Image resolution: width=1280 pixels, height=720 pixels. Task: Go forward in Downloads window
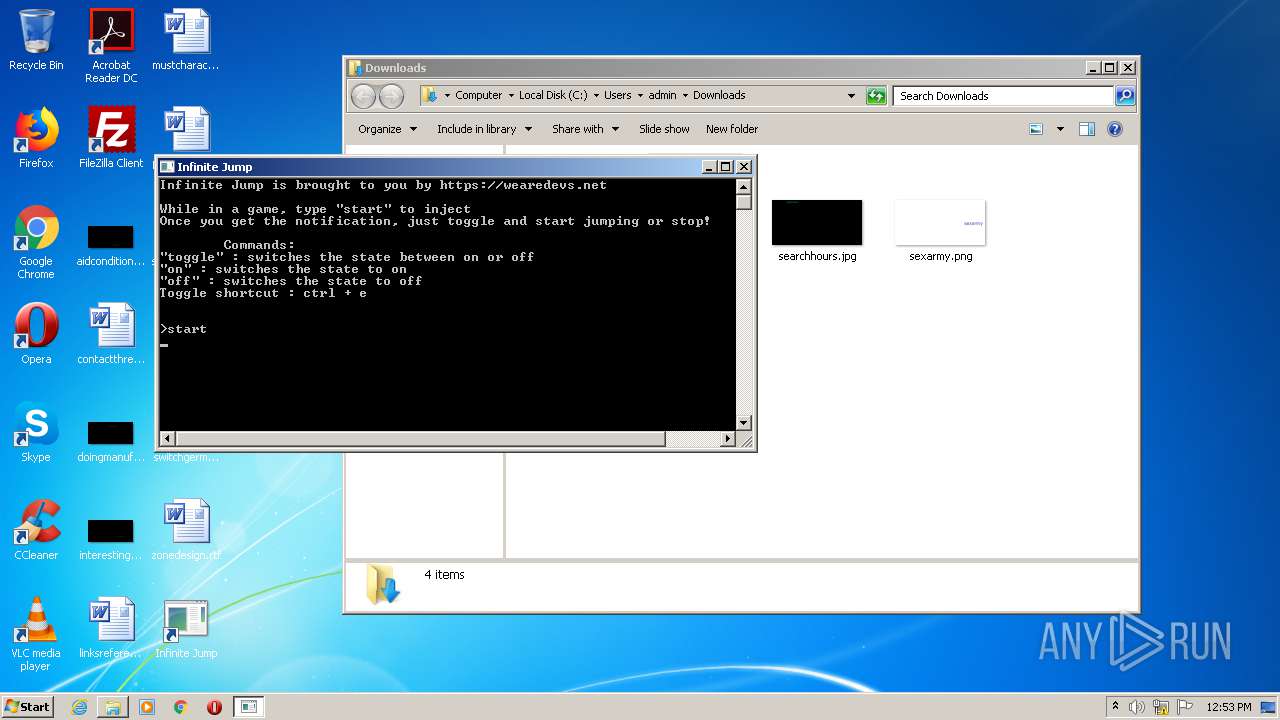[391, 96]
